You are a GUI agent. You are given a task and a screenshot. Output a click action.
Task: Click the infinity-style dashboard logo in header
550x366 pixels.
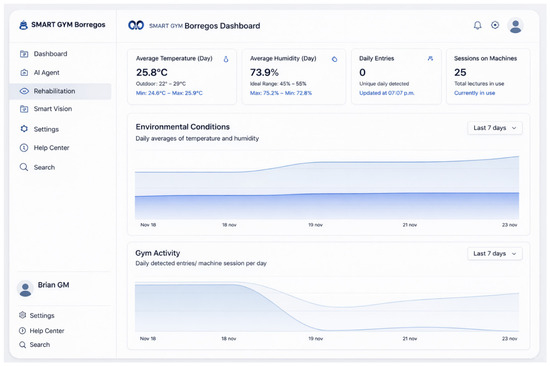(x=136, y=25)
